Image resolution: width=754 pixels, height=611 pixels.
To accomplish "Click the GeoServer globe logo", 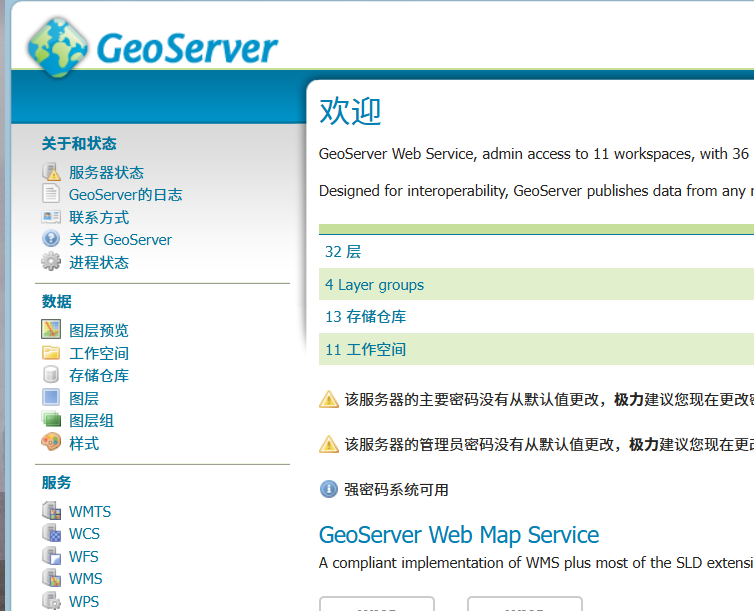I will click(58, 47).
